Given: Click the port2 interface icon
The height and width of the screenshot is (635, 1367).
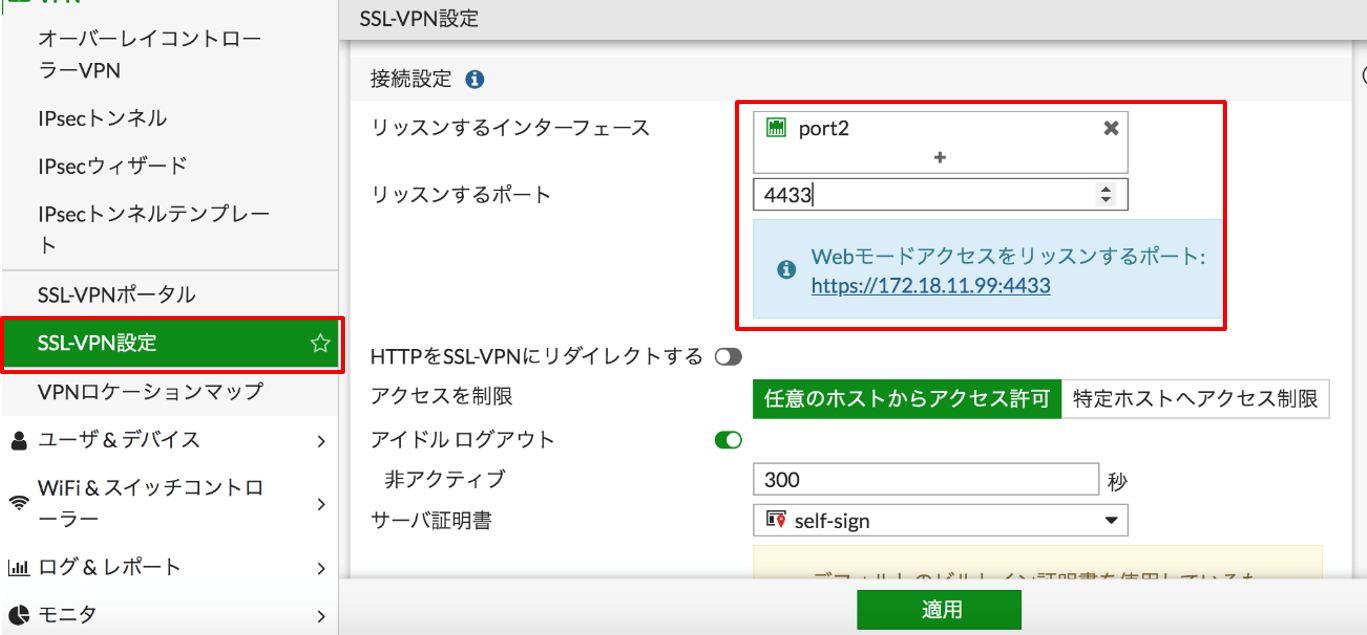Looking at the screenshot, I should coord(776,128).
